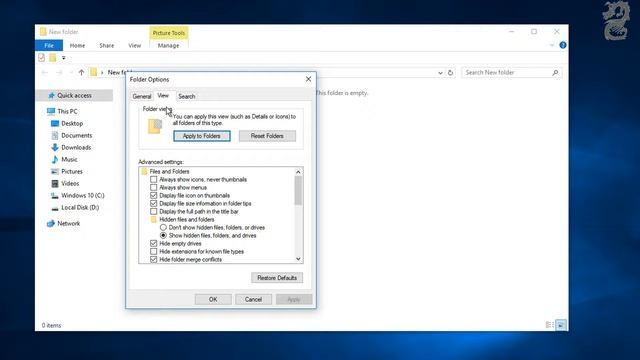
Task: Click the Downloads arrow icon
Action: coord(55,147)
